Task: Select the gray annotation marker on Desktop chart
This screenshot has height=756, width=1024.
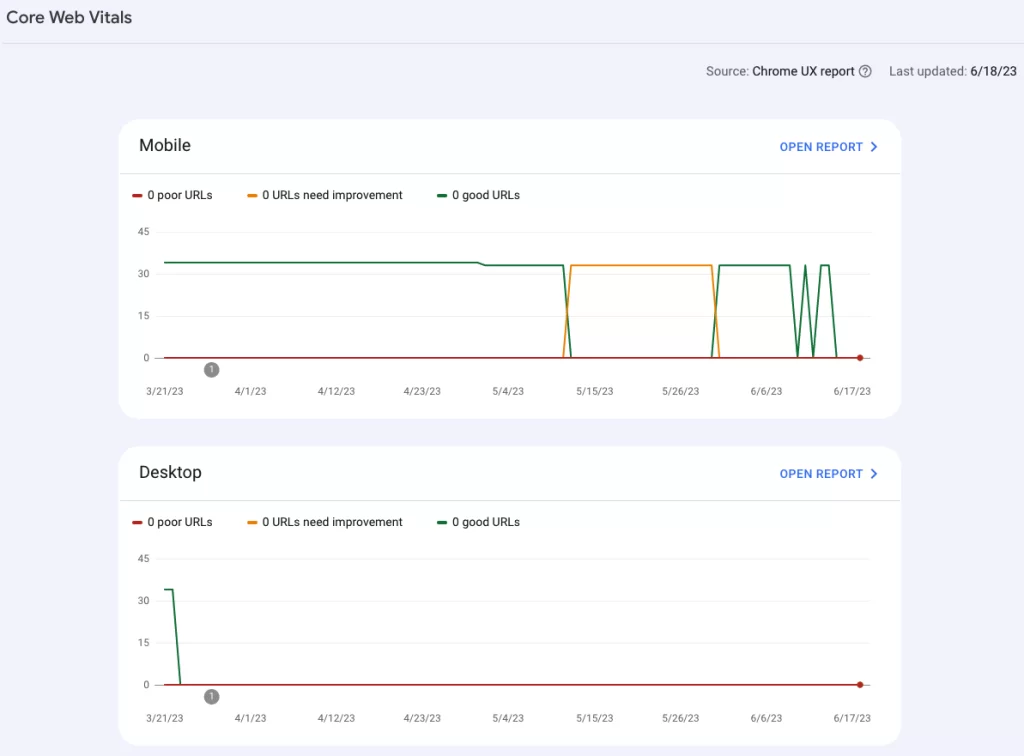Action: coord(212,697)
